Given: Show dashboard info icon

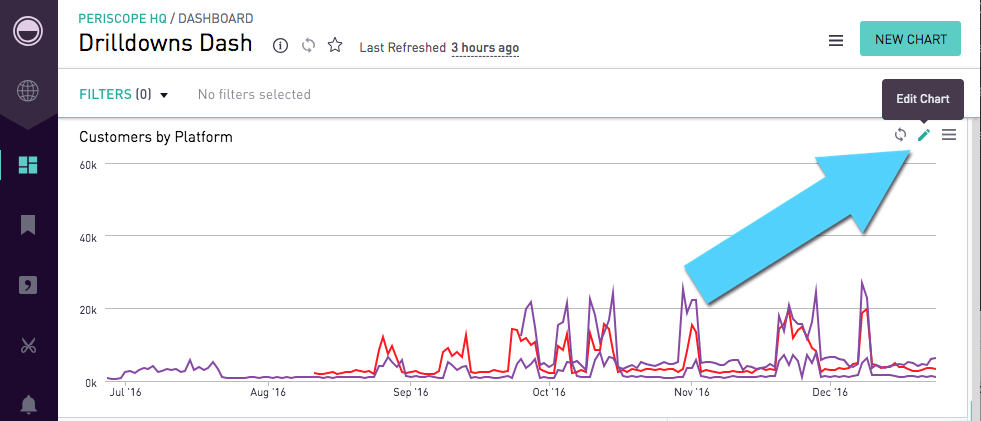Looking at the screenshot, I should [x=281, y=46].
